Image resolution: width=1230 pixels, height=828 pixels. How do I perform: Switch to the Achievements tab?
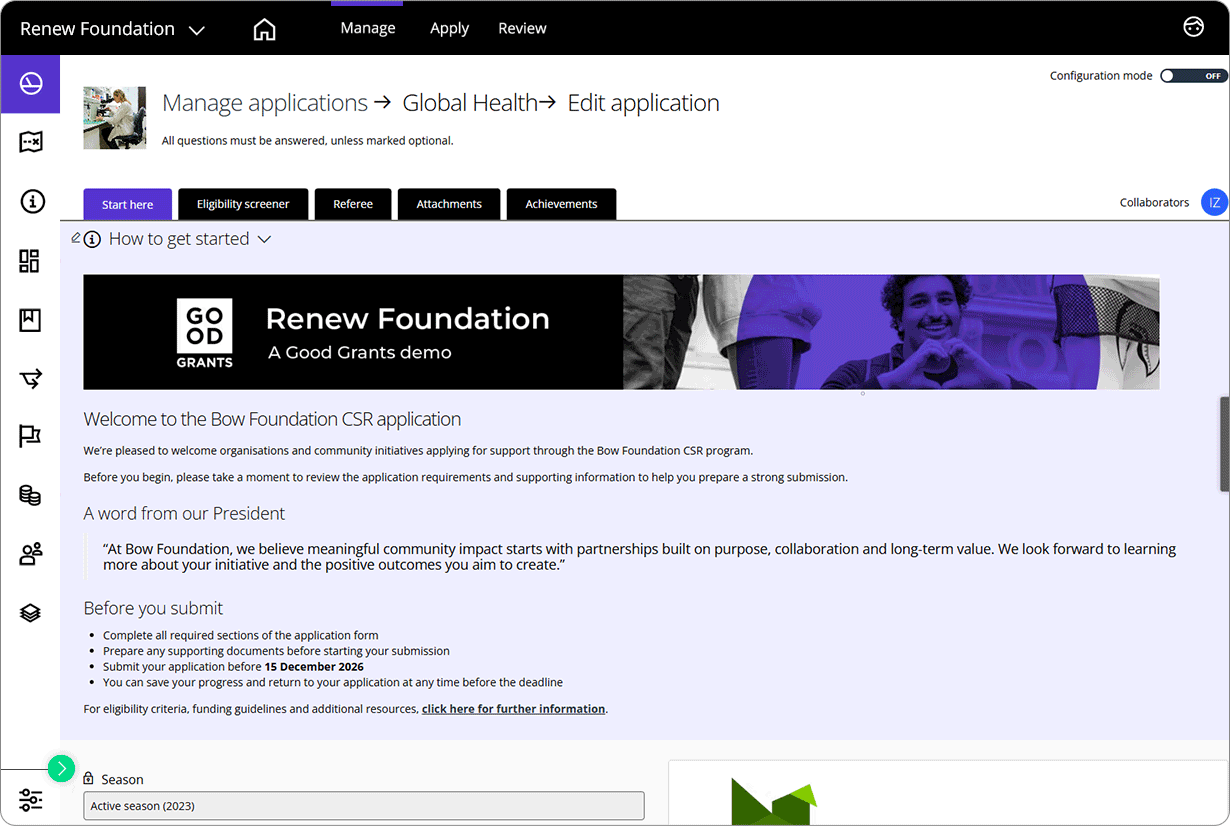click(561, 204)
